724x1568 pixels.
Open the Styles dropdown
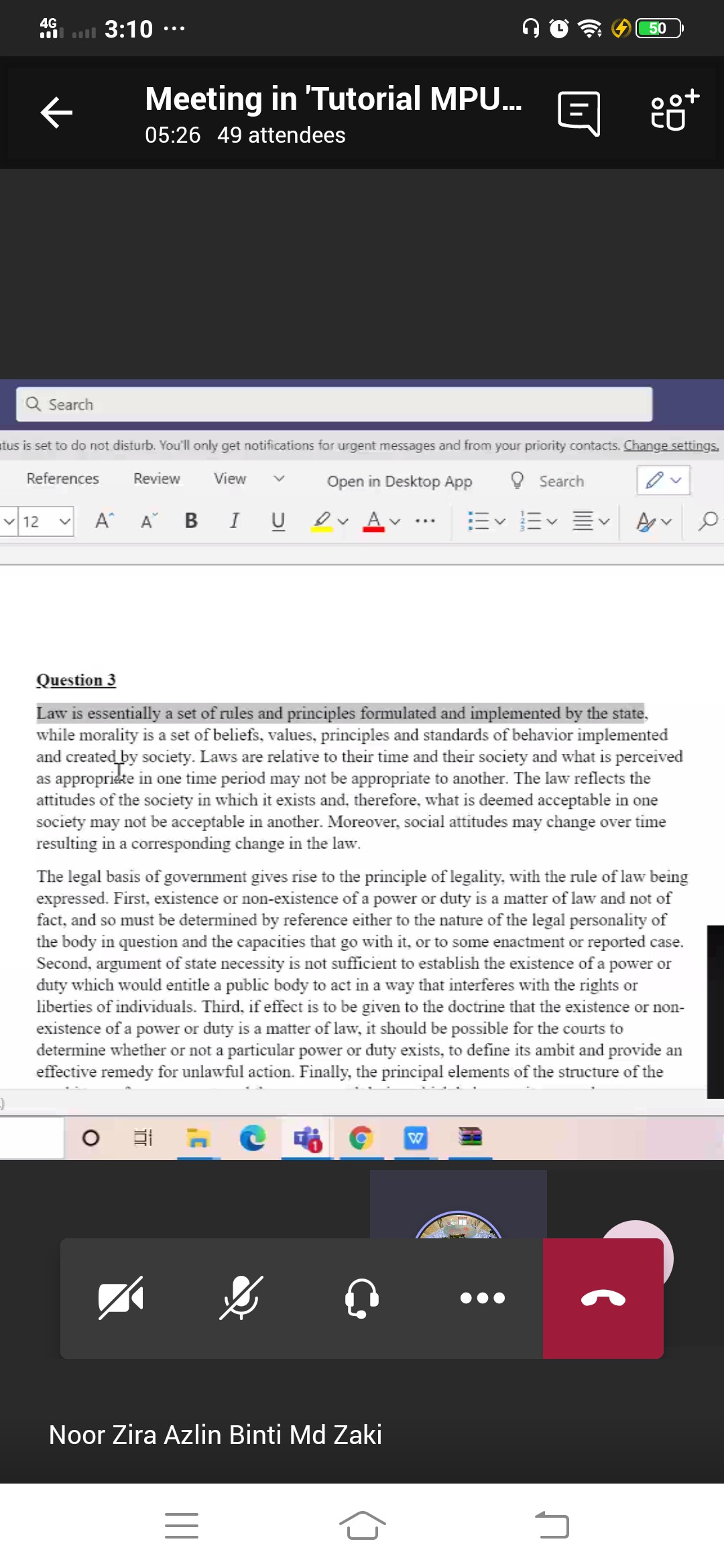point(654,521)
